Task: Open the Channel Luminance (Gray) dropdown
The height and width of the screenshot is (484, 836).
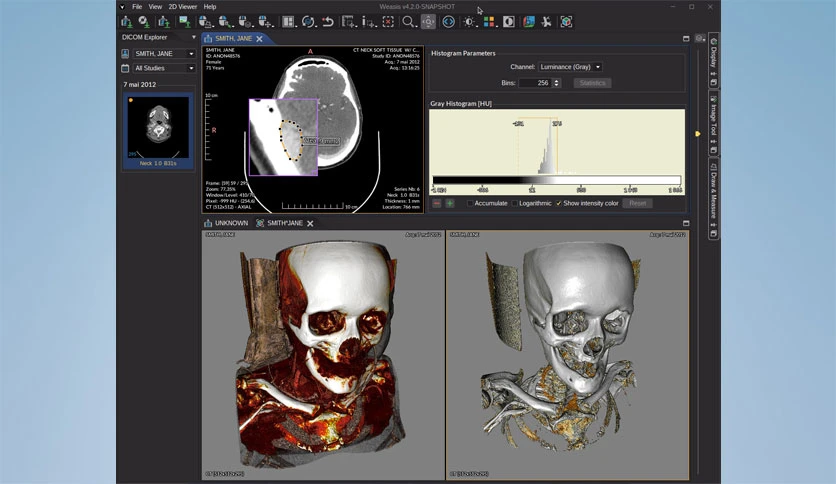Action: pos(570,67)
